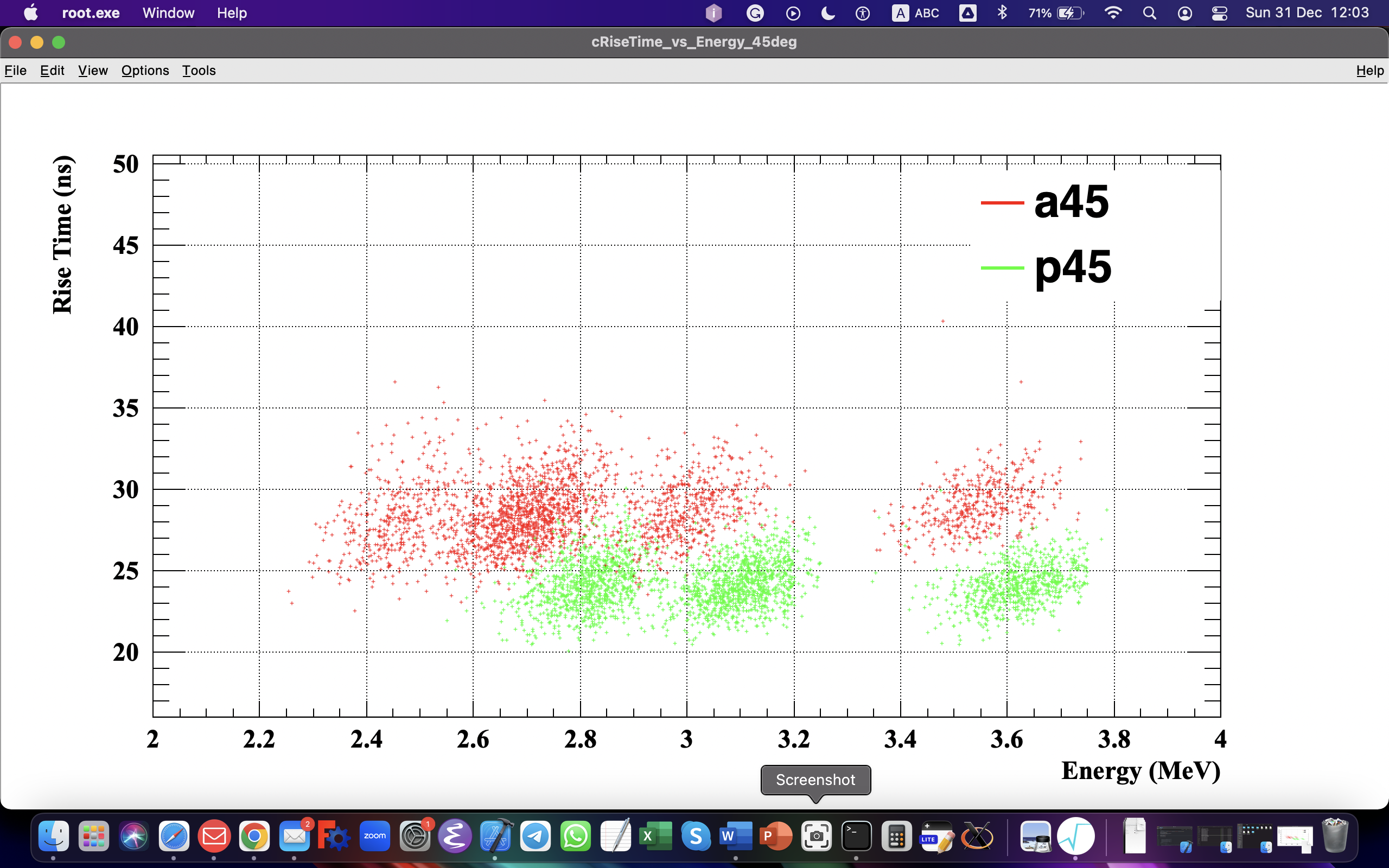
Task: Open Telegram from the dock
Action: point(536,836)
